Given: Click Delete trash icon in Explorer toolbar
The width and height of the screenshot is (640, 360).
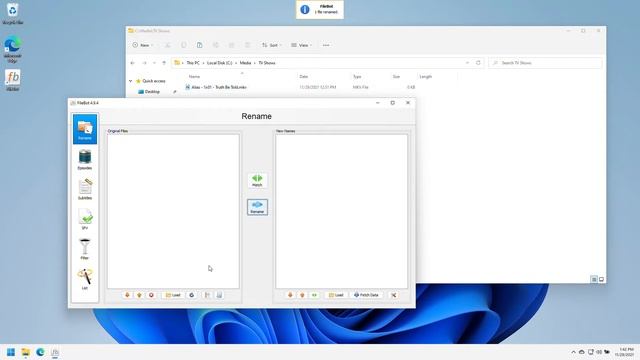Looking at the screenshot, I should (x=247, y=45).
